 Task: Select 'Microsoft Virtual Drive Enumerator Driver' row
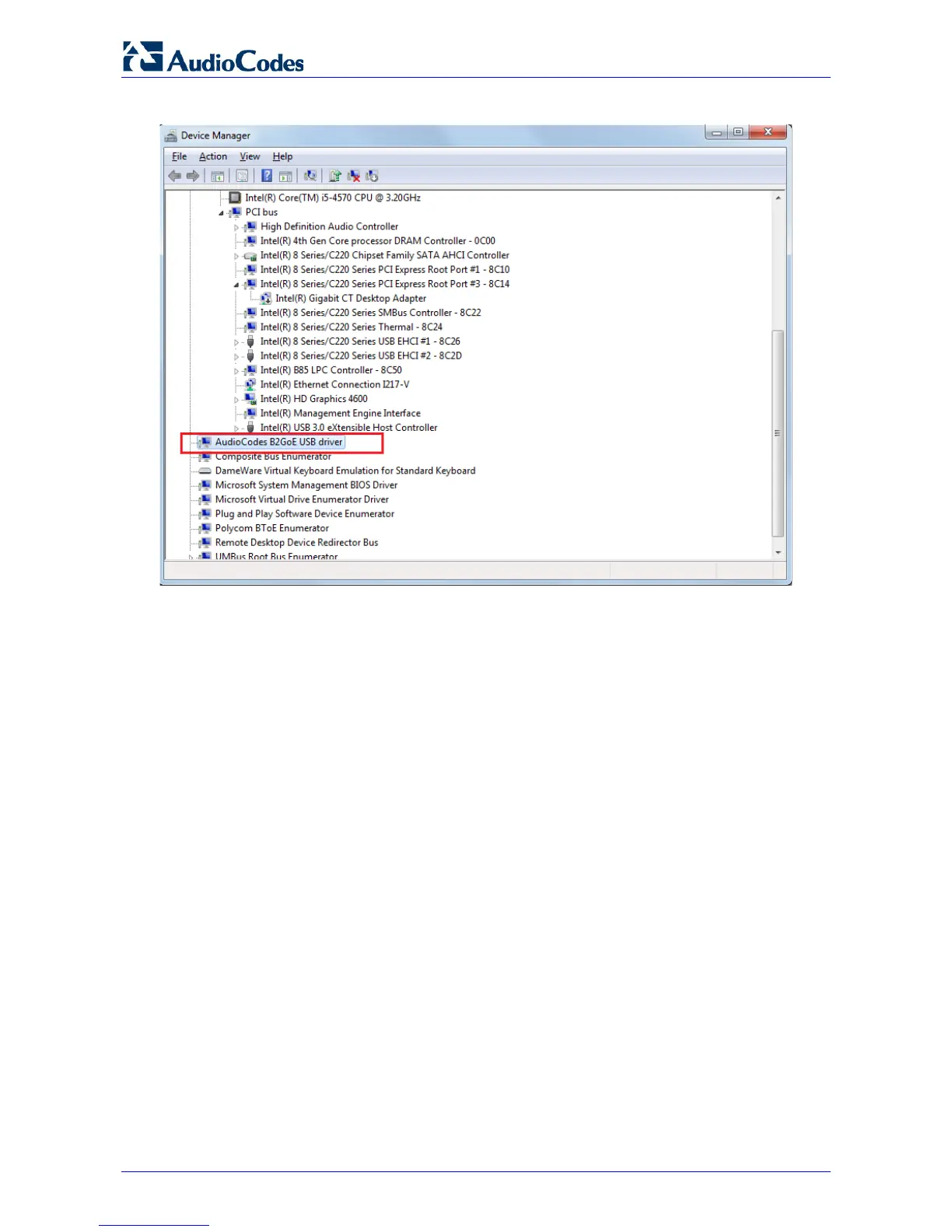(x=302, y=499)
